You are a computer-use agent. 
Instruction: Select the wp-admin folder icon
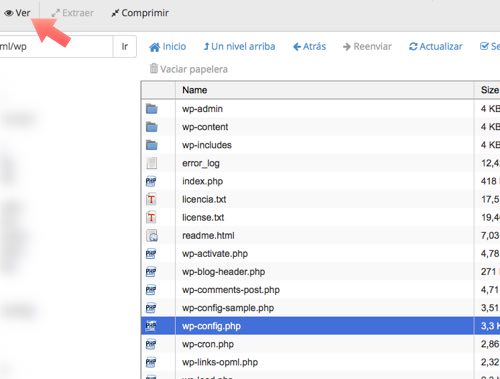tap(152, 109)
